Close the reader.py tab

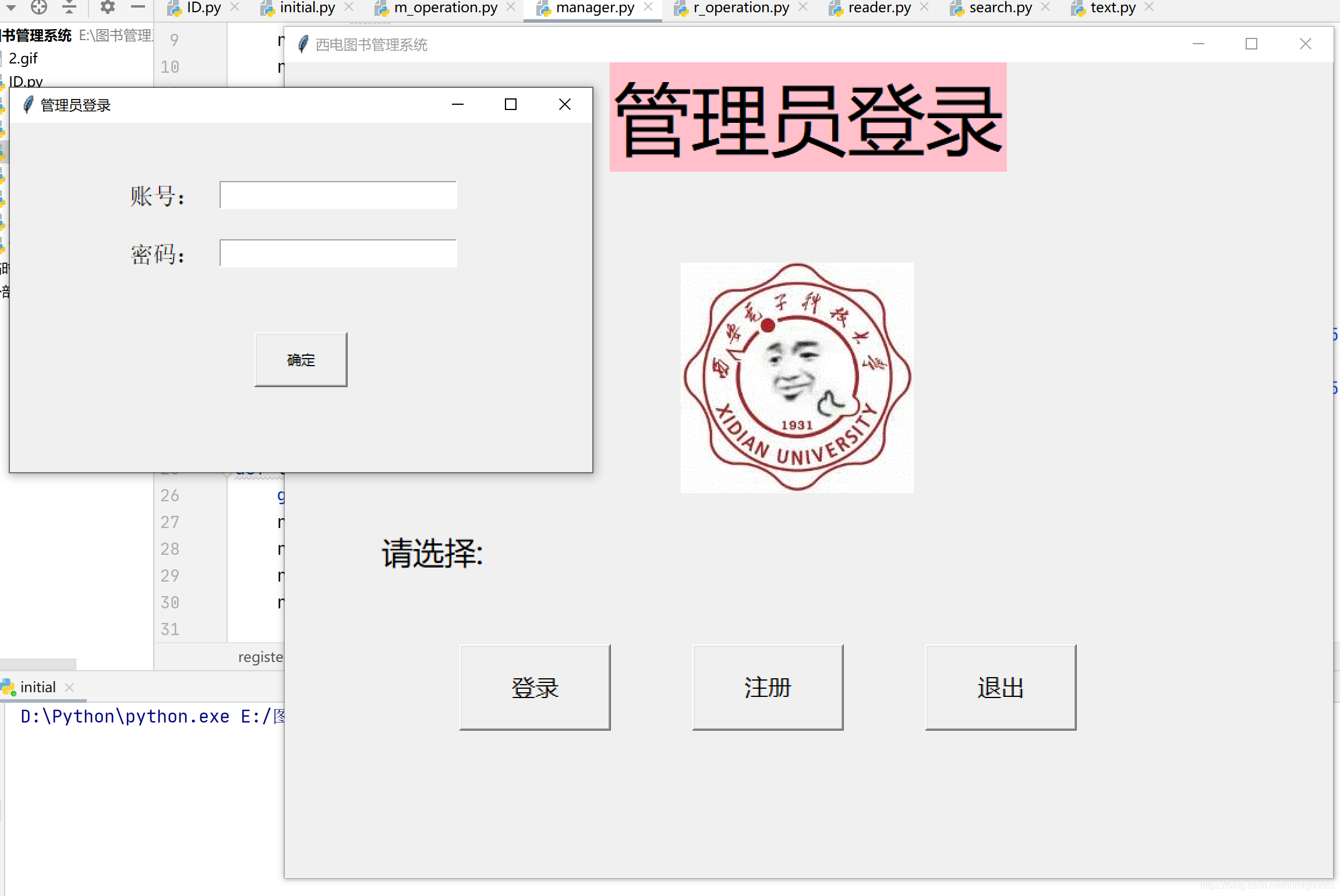tap(924, 7)
